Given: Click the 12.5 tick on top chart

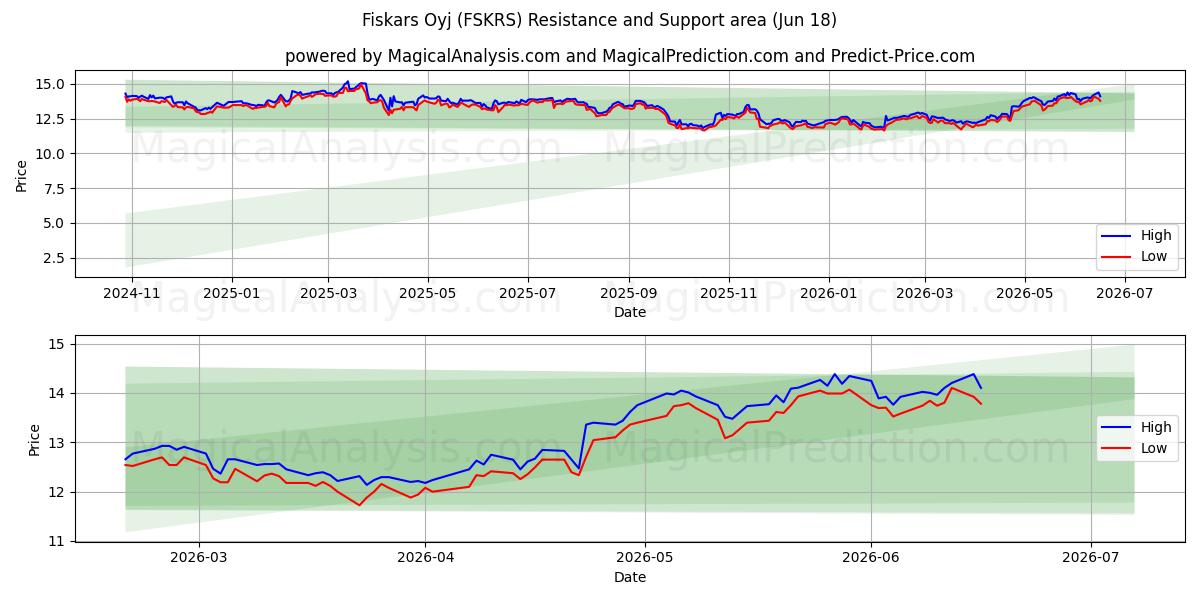Looking at the screenshot, I should (51, 119).
